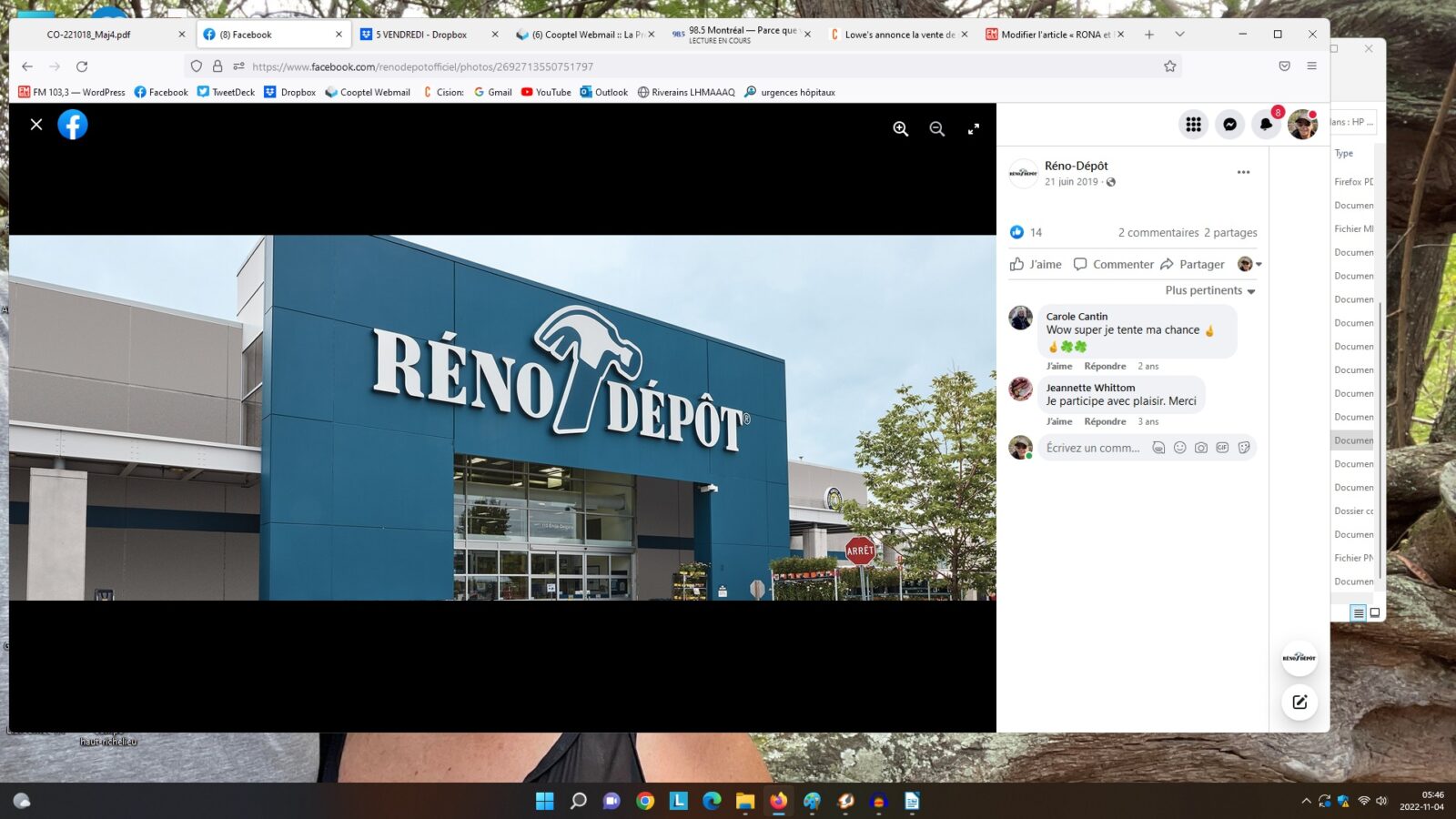
Task: Open the Facebook menu grid
Action: tap(1193, 125)
